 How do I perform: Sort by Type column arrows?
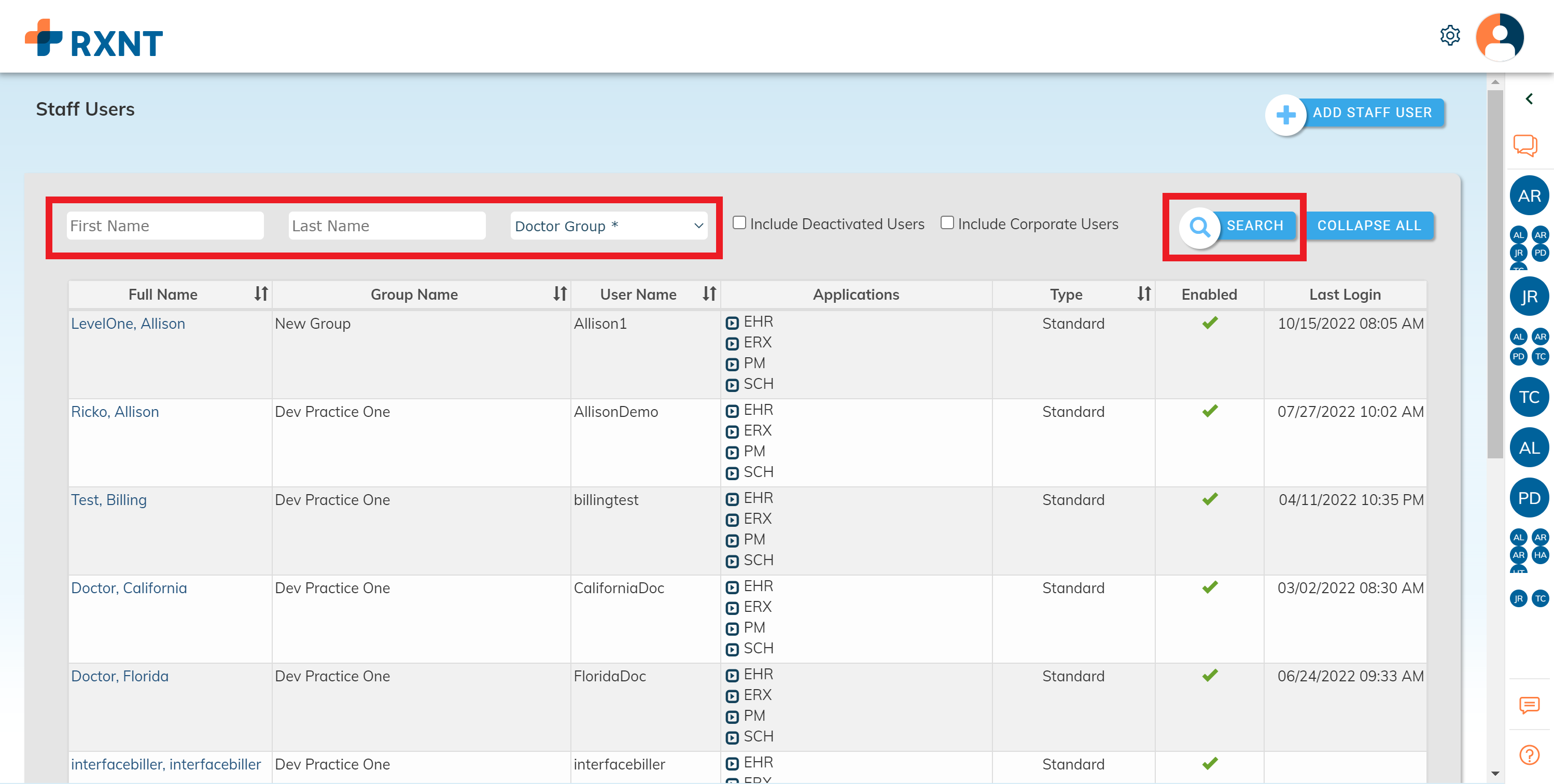pos(1144,293)
